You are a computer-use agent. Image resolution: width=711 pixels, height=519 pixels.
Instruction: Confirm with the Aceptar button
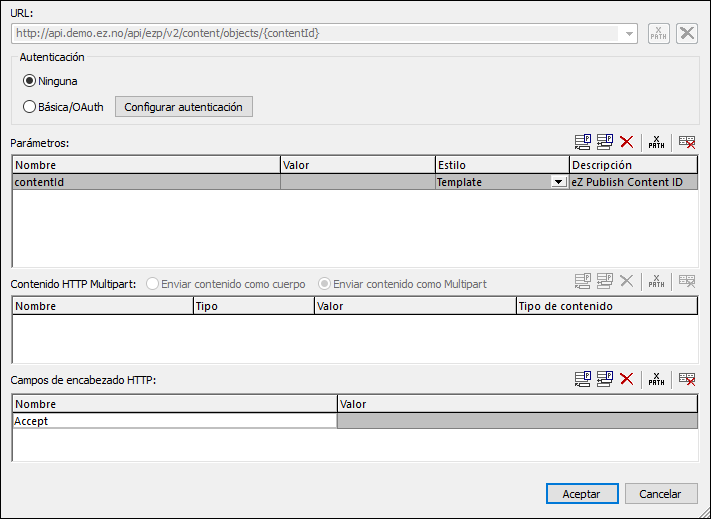[x=582, y=494]
